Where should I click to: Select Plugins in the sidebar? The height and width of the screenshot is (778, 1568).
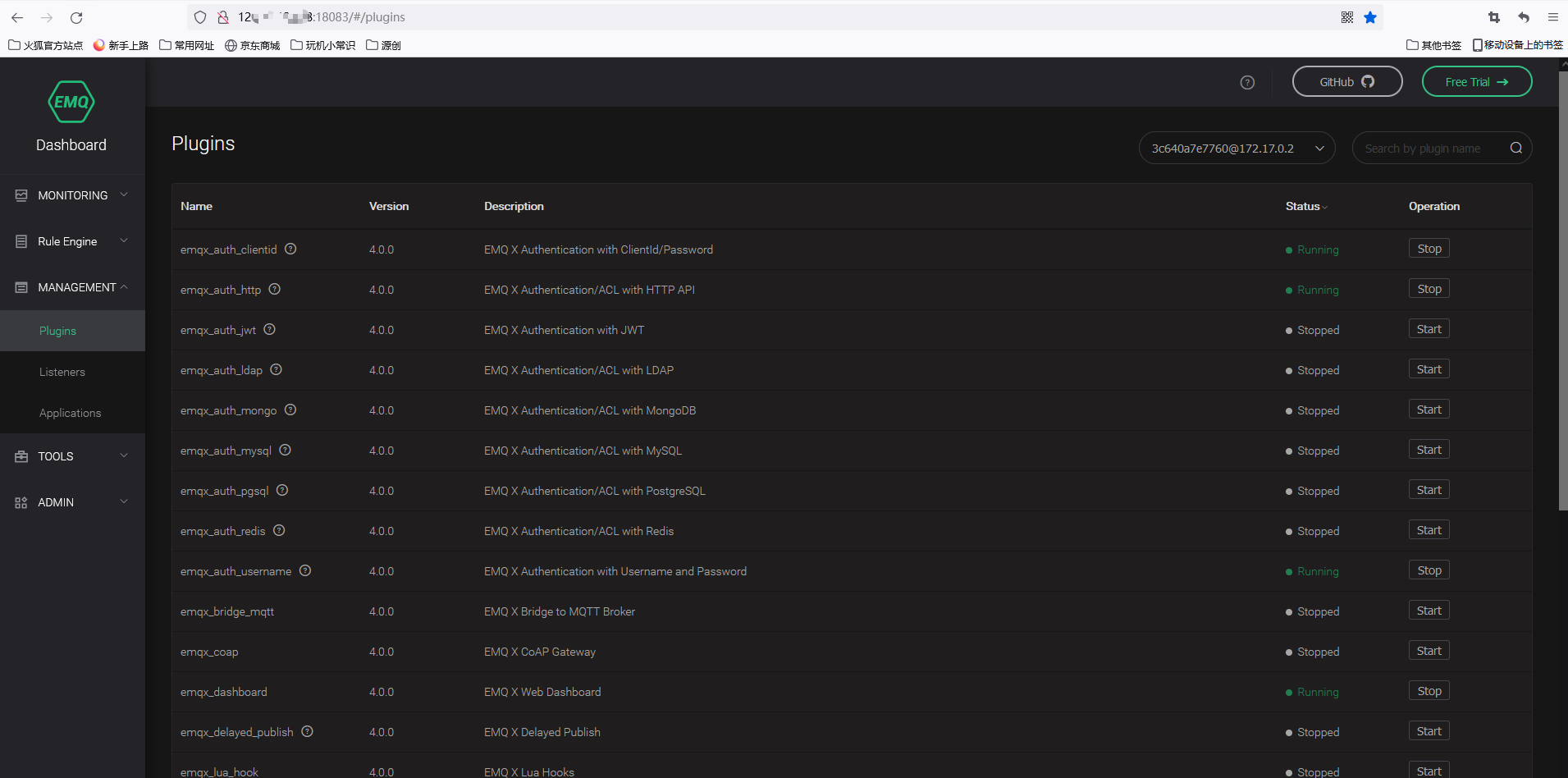coord(72,331)
